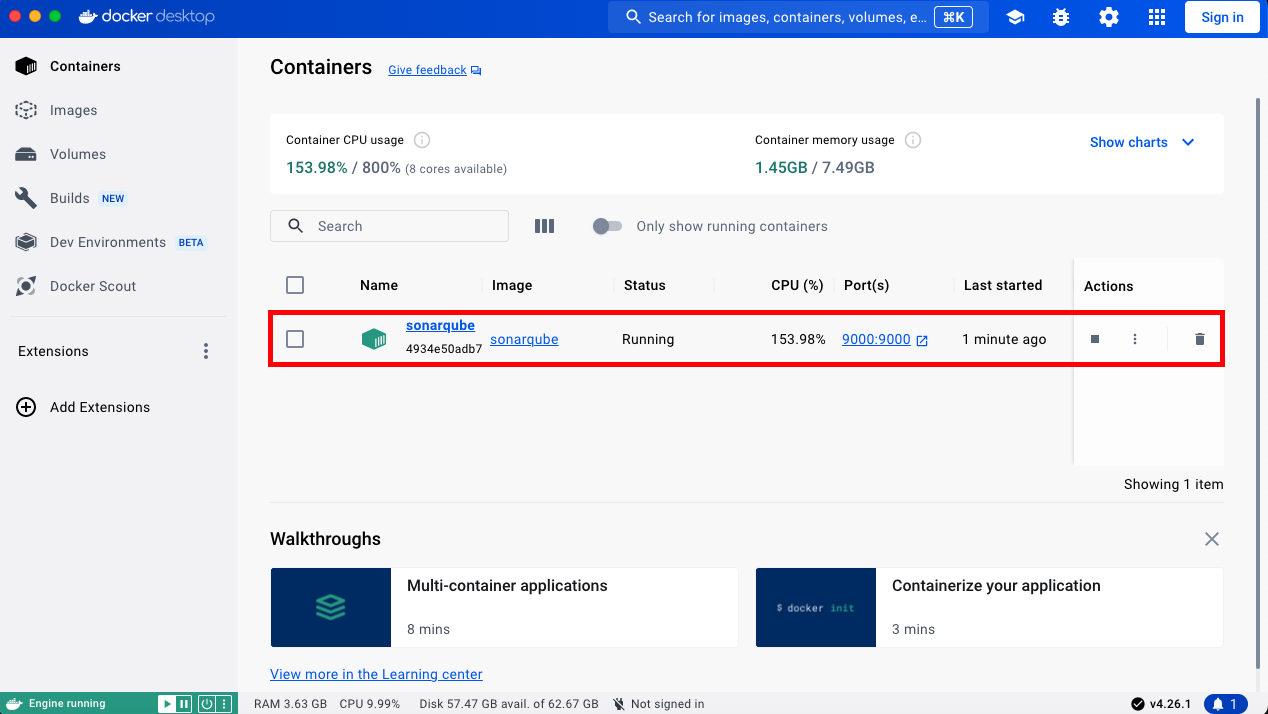Click the v4.26.1 version indicator
The height and width of the screenshot is (714, 1268).
[x=1161, y=704]
